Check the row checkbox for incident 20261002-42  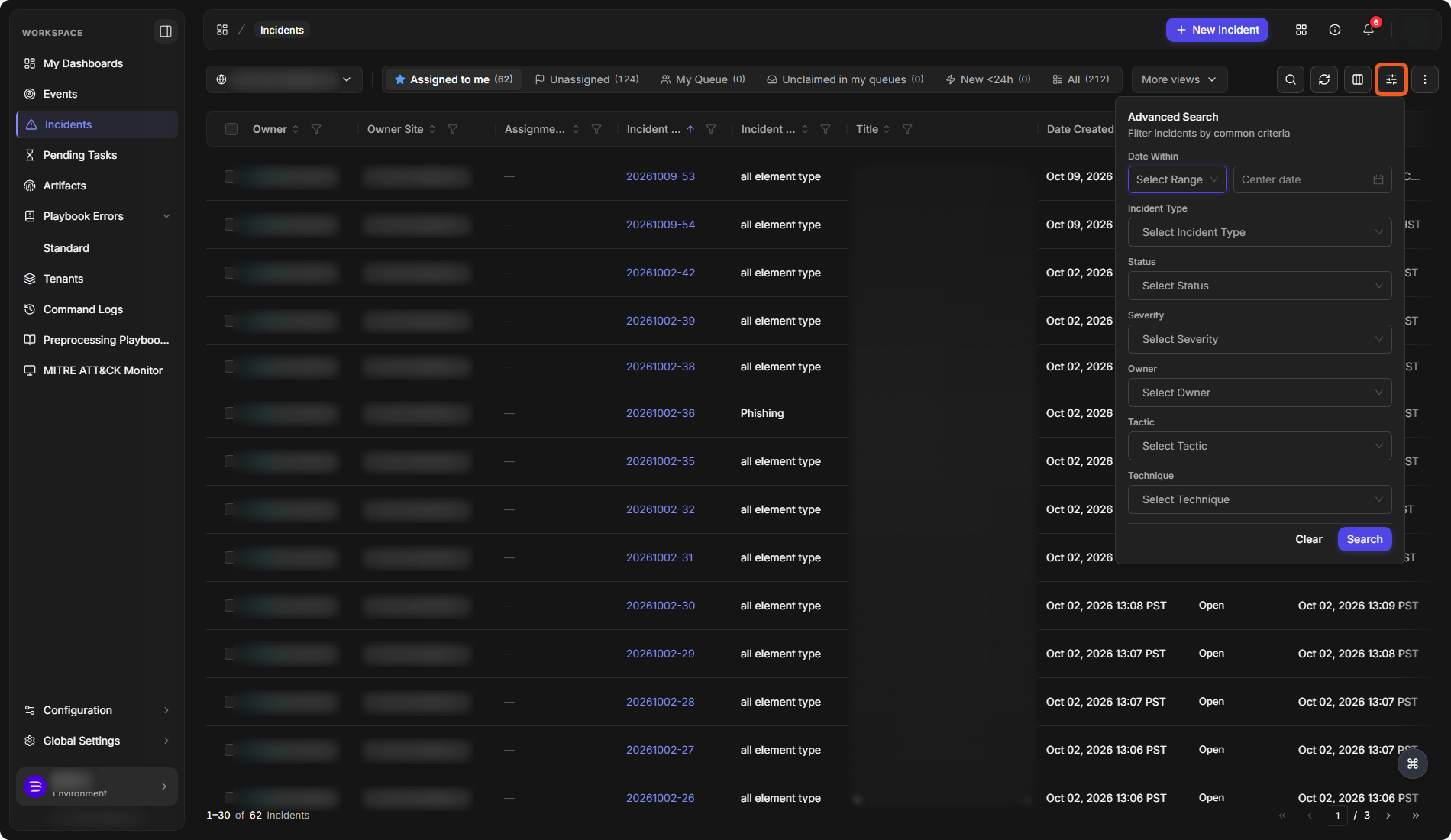coord(230,273)
